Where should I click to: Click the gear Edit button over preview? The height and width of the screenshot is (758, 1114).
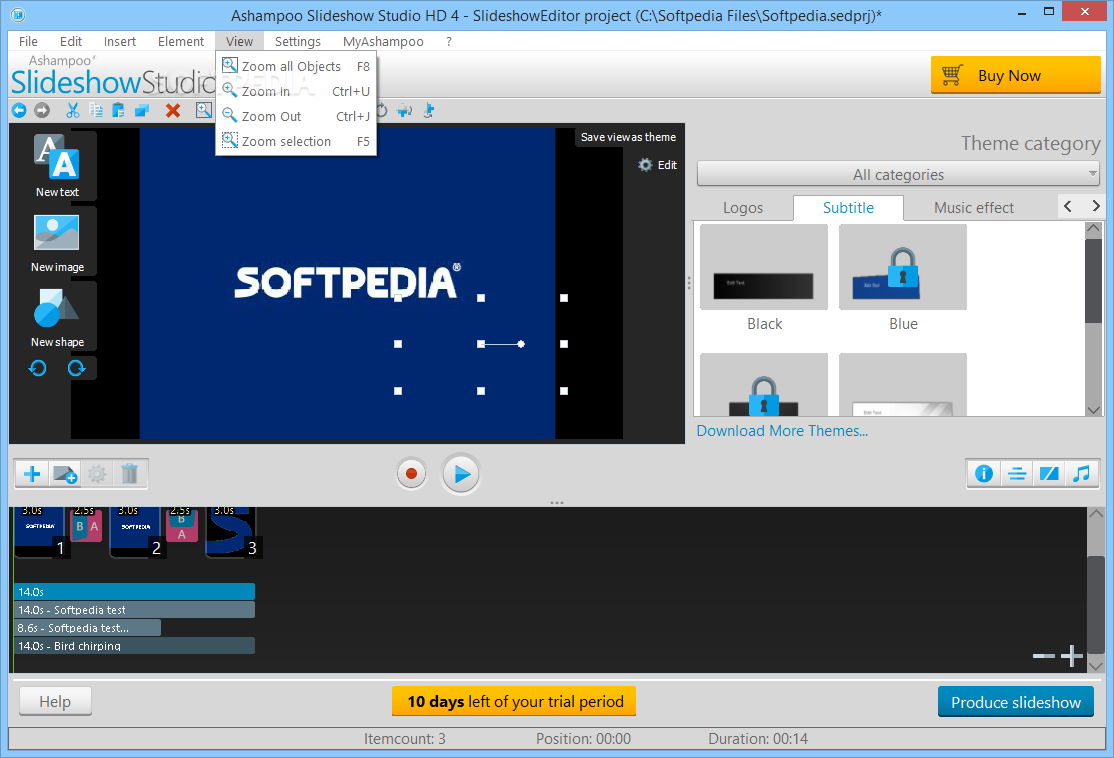[x=657, y=165]
